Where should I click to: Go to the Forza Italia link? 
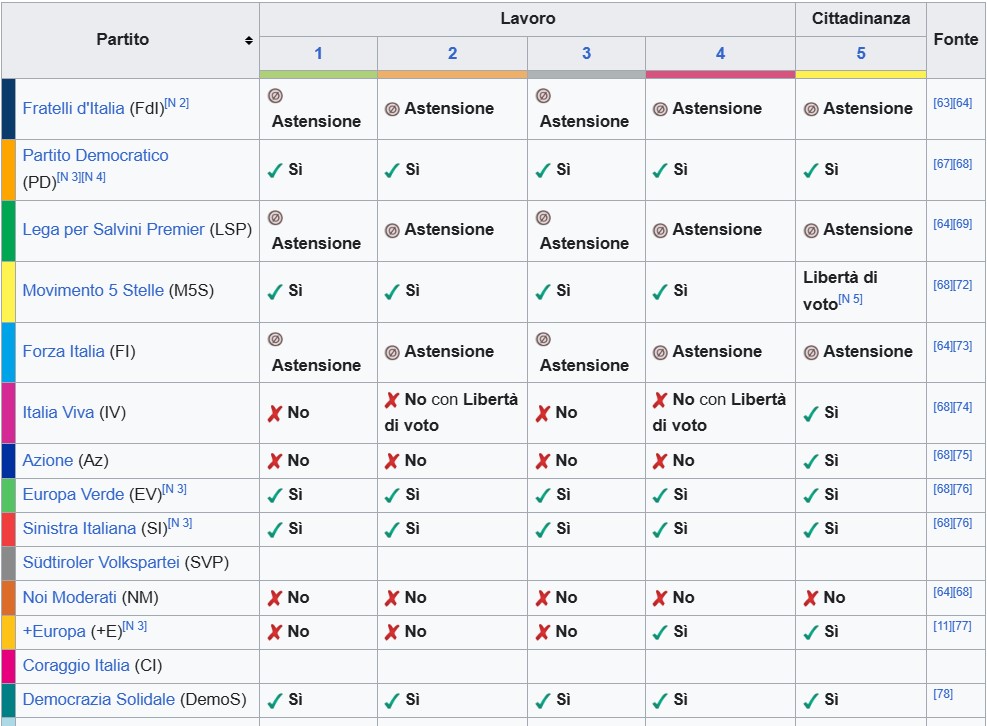click(64, 351)
